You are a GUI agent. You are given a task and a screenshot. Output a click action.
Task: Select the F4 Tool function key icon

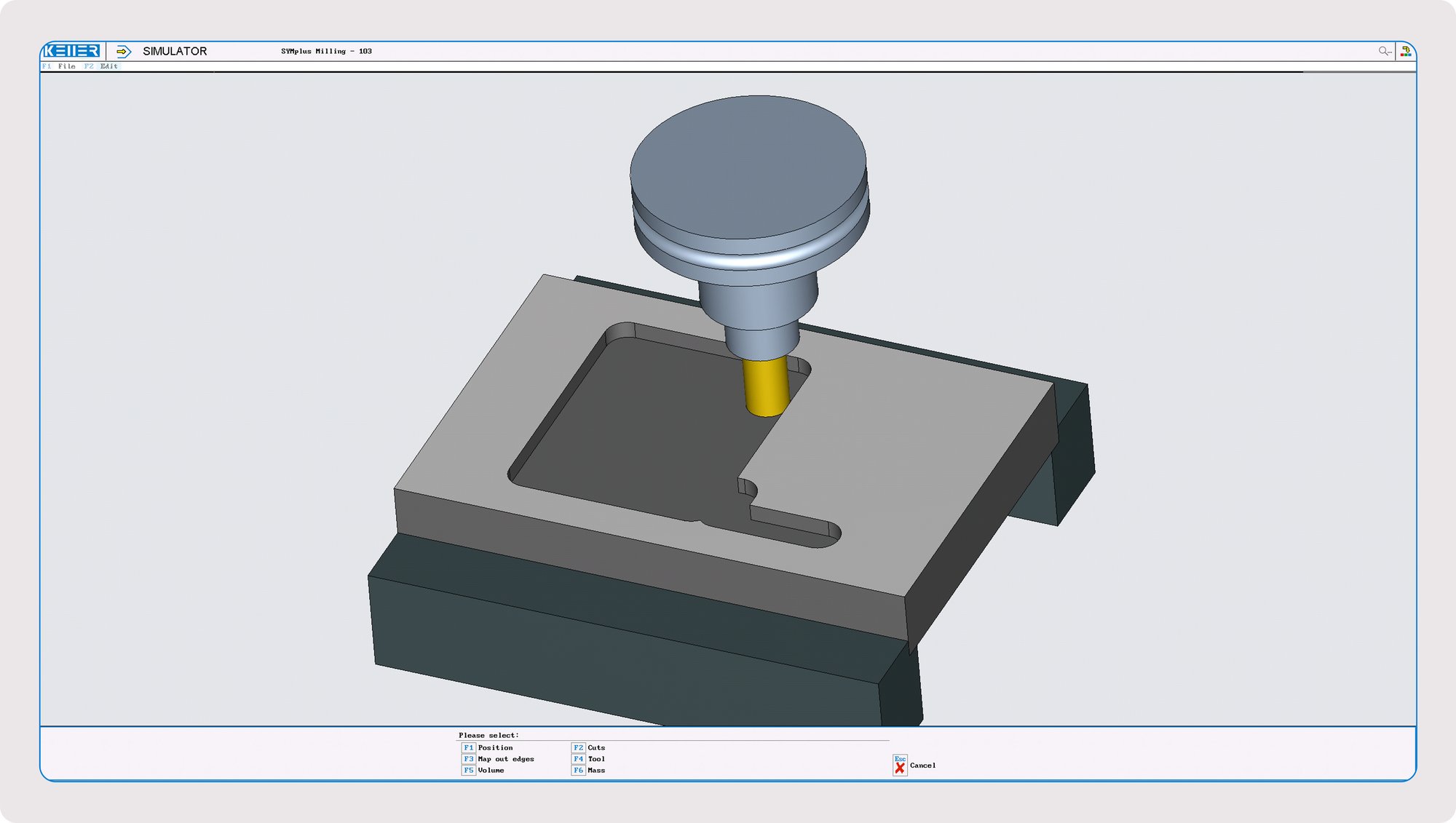pos(579,759)
